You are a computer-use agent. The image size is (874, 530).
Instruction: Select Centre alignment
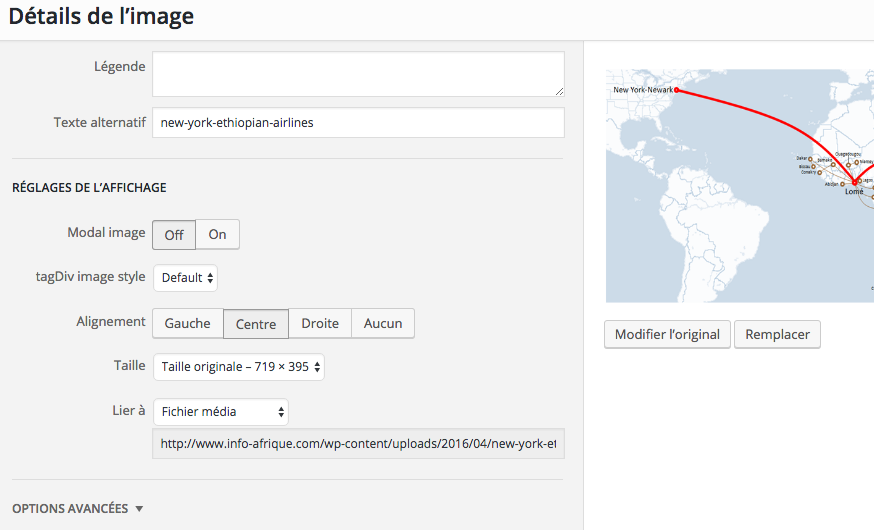coord(255,324)
